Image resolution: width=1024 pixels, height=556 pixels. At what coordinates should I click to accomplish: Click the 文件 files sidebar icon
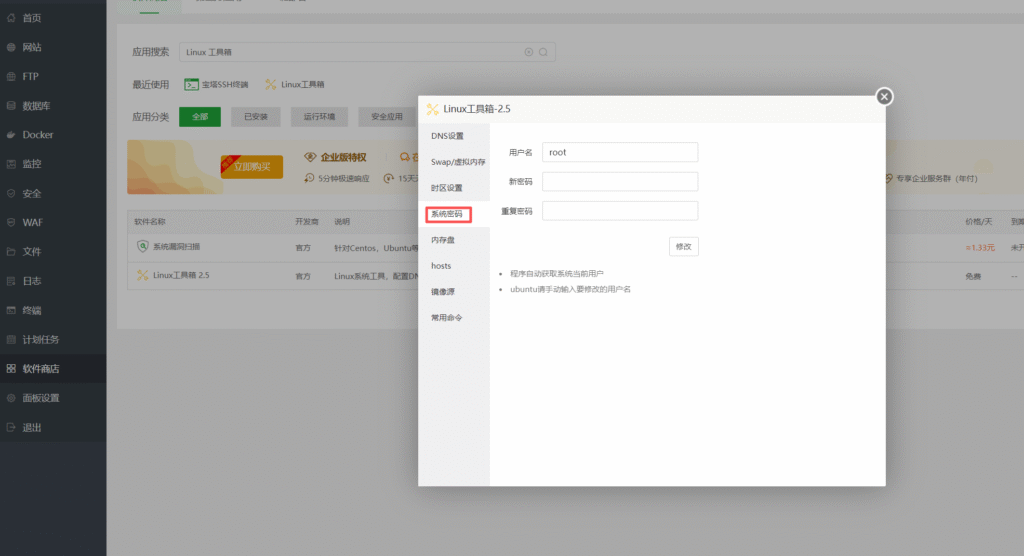click(12, 252)
